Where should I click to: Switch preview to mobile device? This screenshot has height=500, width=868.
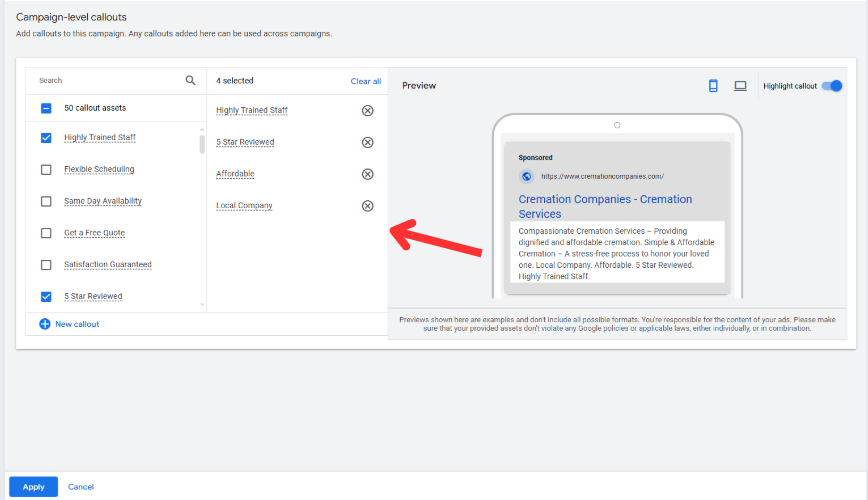[x=713, y=86]
